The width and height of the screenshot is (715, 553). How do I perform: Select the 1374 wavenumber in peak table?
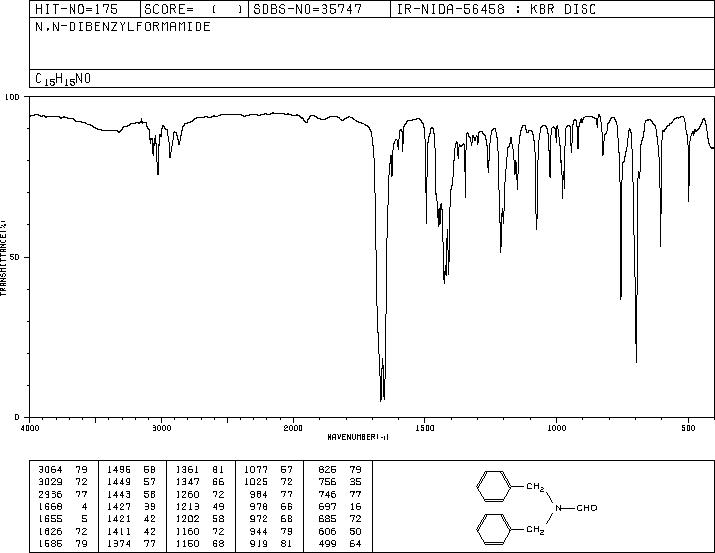pyautogui.click(x=119, y=544)
